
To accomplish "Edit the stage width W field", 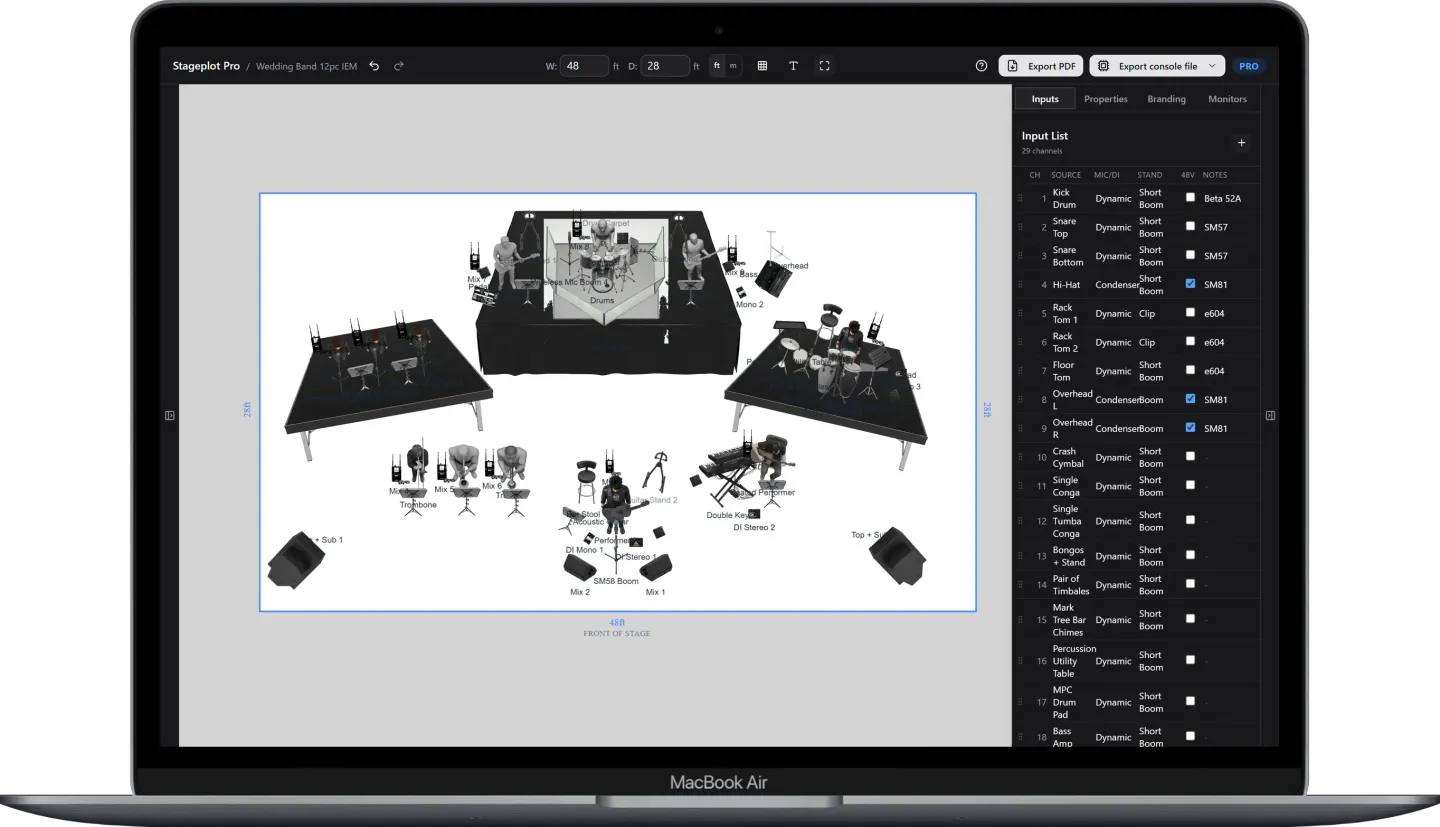I will tap(584, 66).
